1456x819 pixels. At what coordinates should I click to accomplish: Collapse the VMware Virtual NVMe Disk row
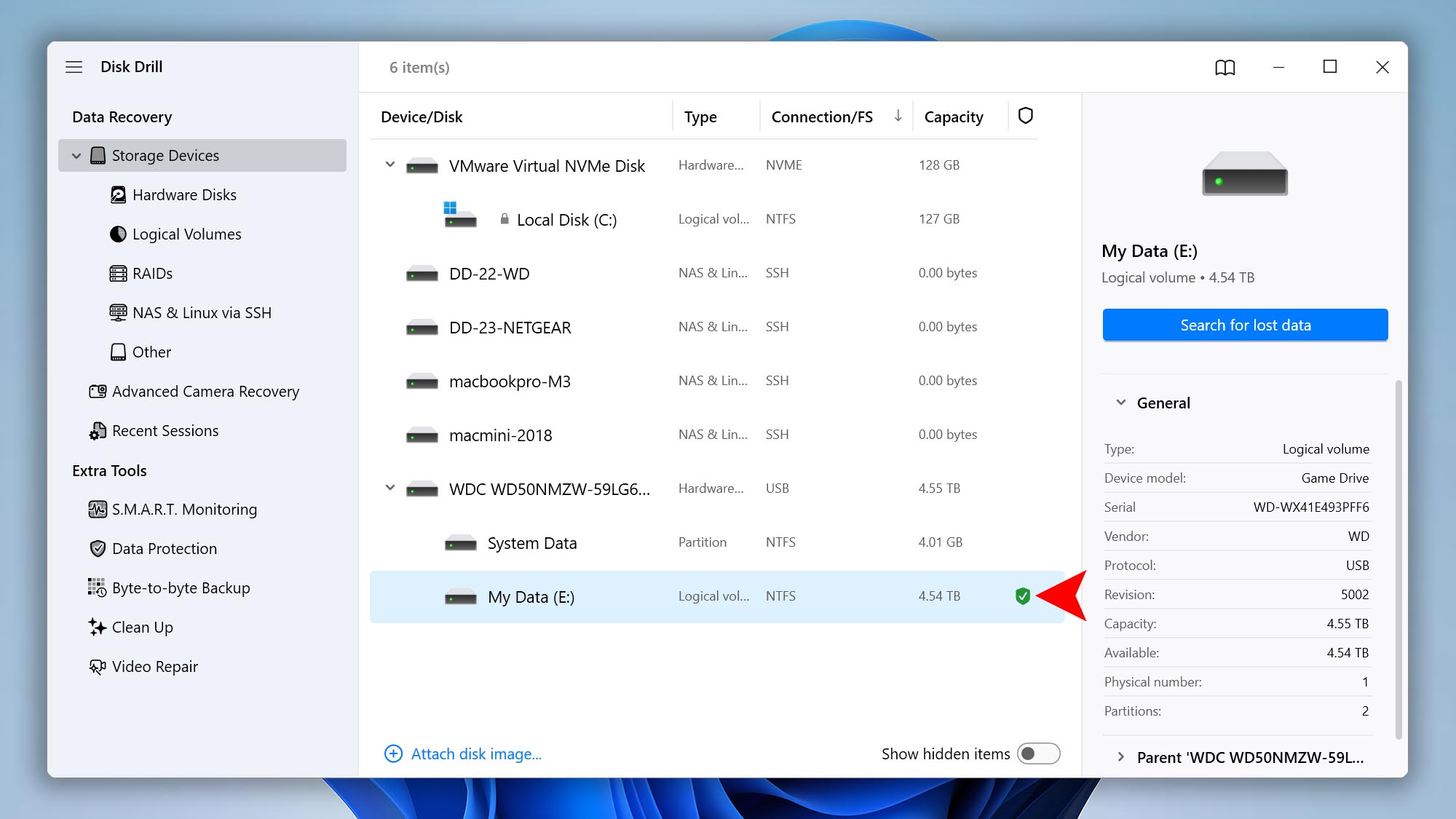[x=390, y=165]
